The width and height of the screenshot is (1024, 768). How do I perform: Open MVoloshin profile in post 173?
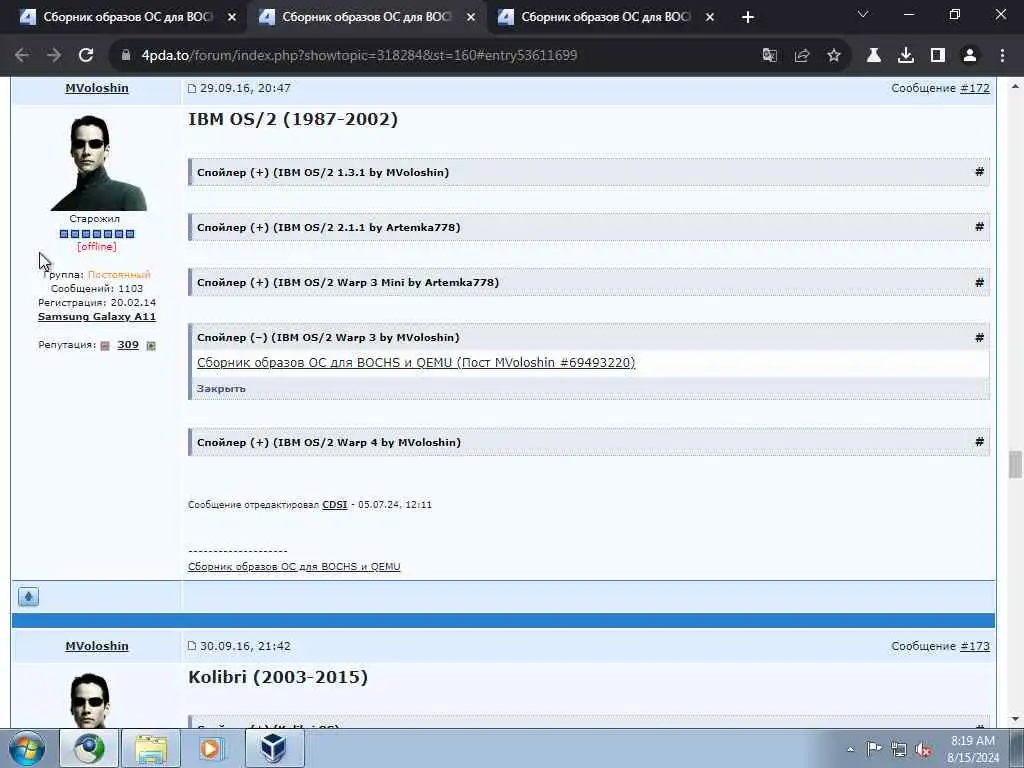tap(97, 646)
